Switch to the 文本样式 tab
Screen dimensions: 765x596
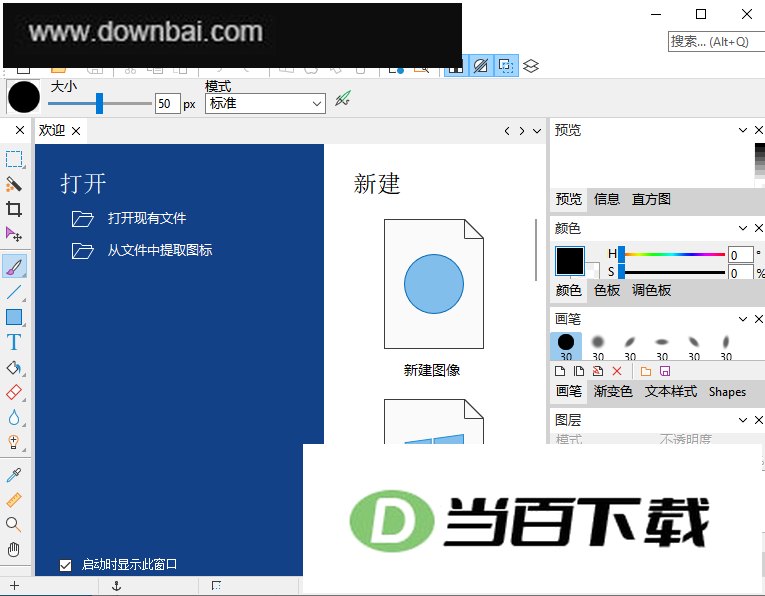671,391
